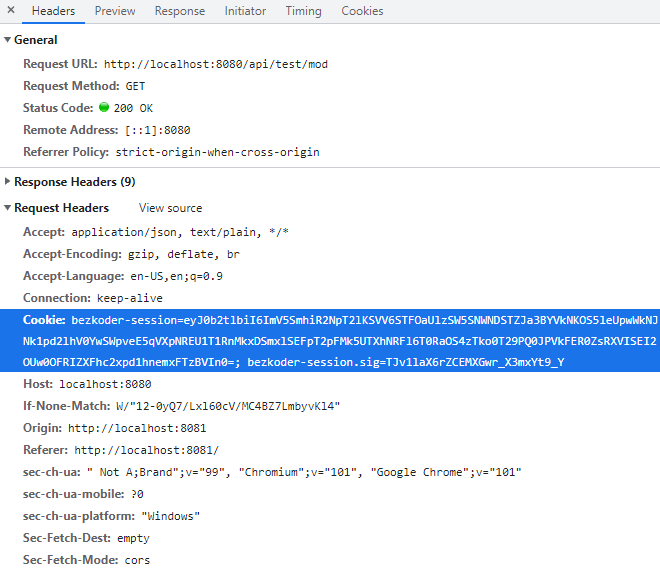Close the request details panel

point(10,11)
